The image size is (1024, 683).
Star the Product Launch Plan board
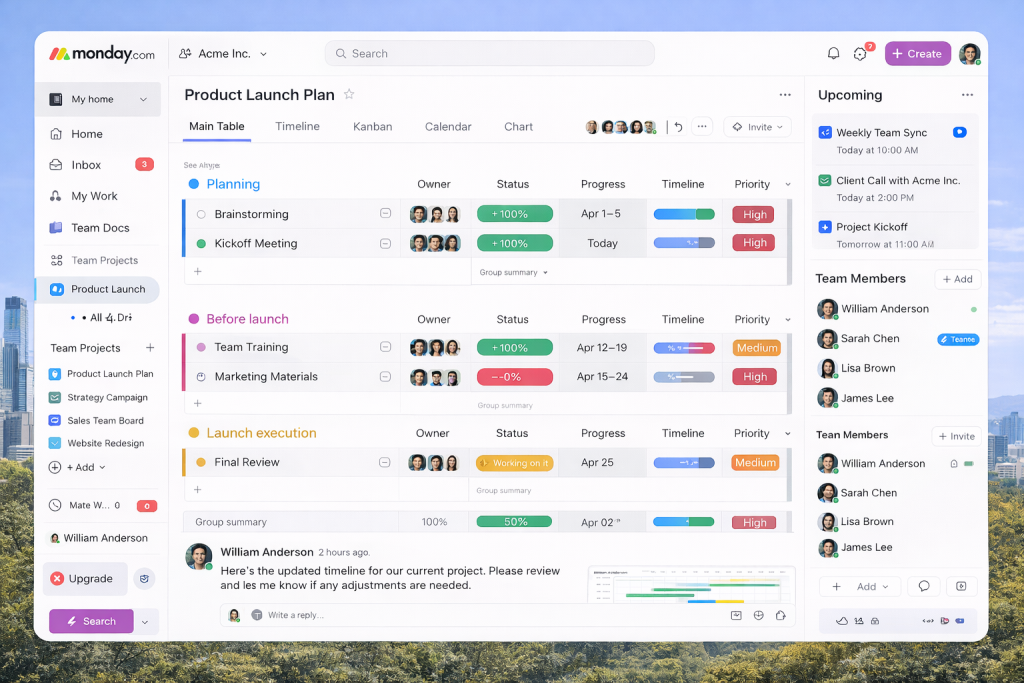(349, 94)
